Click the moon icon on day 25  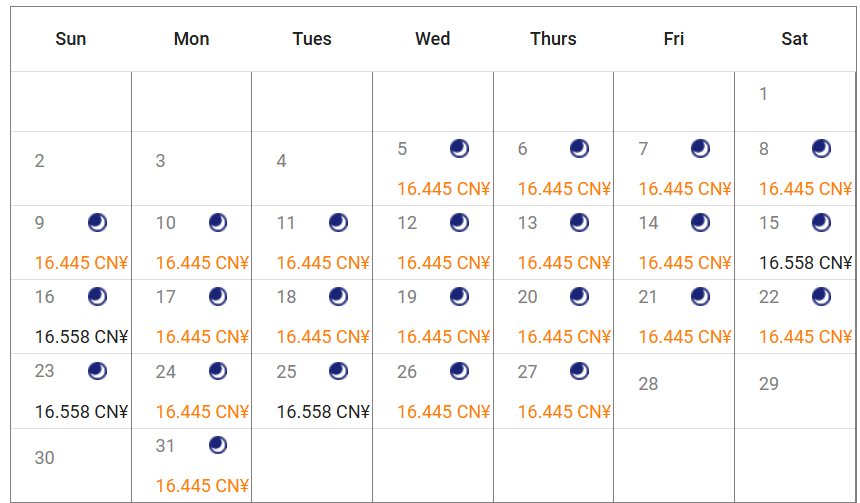coord(339,372)
